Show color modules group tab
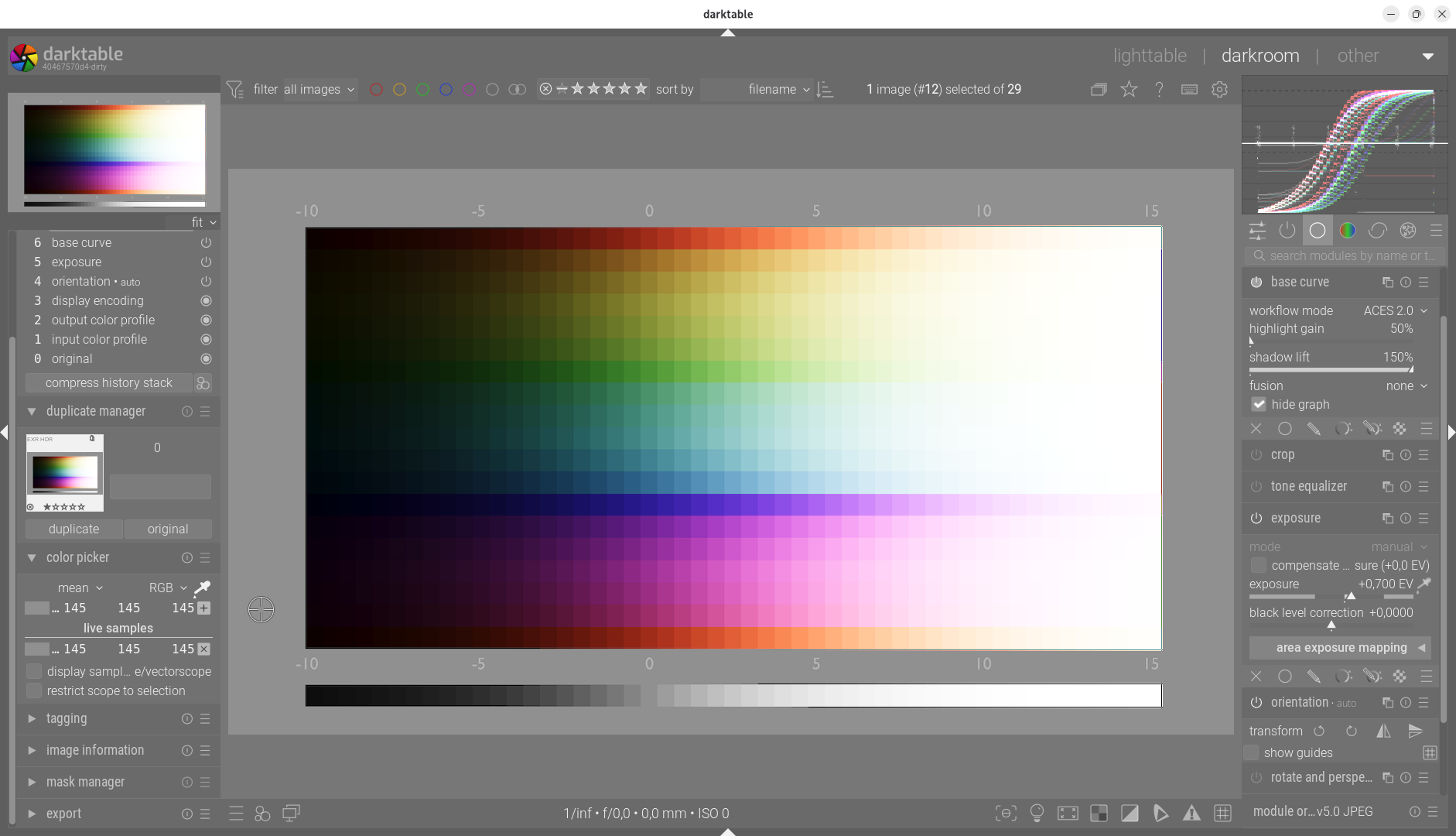This screenshot has height=836, width=1456. [1347, 231]
